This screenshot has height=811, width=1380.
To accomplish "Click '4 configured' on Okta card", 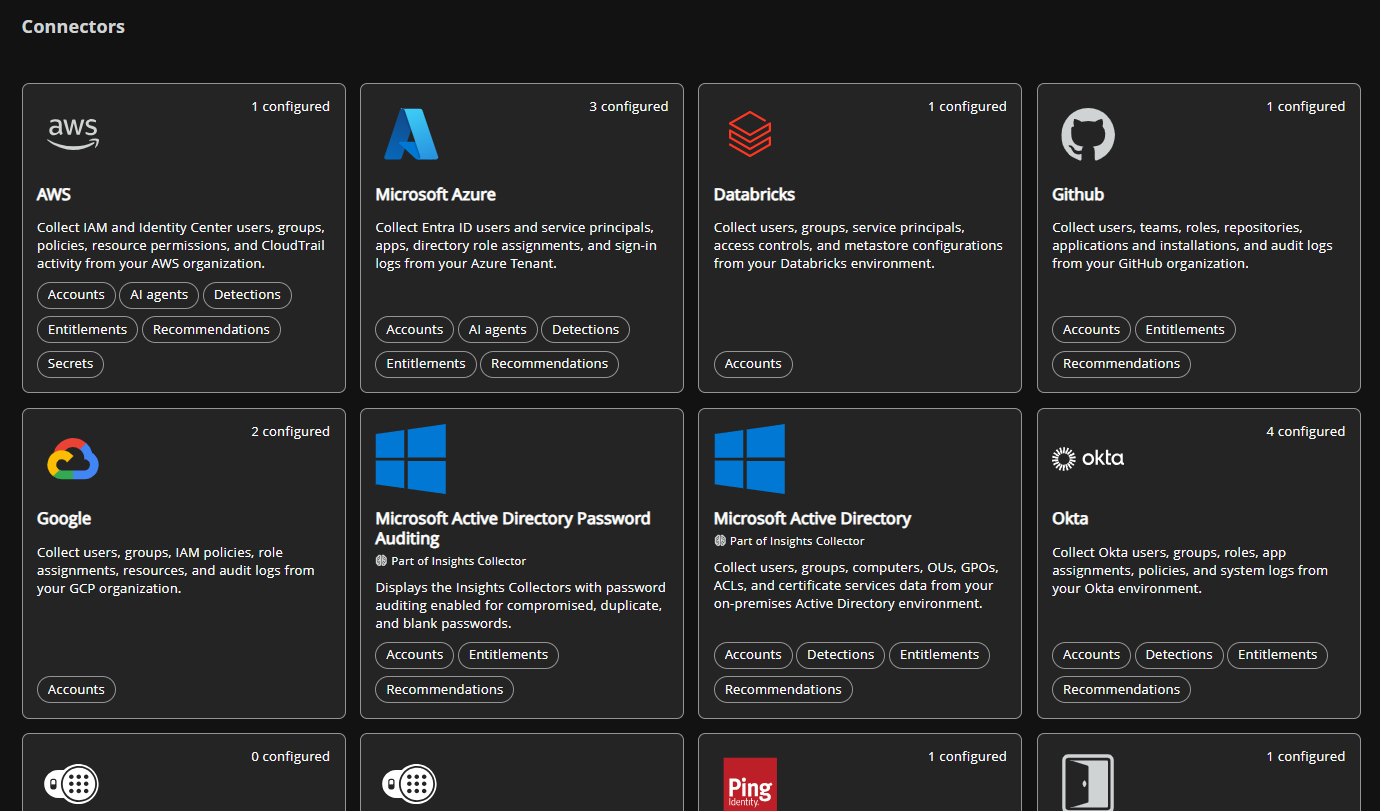I will [x=1305, y=431].
